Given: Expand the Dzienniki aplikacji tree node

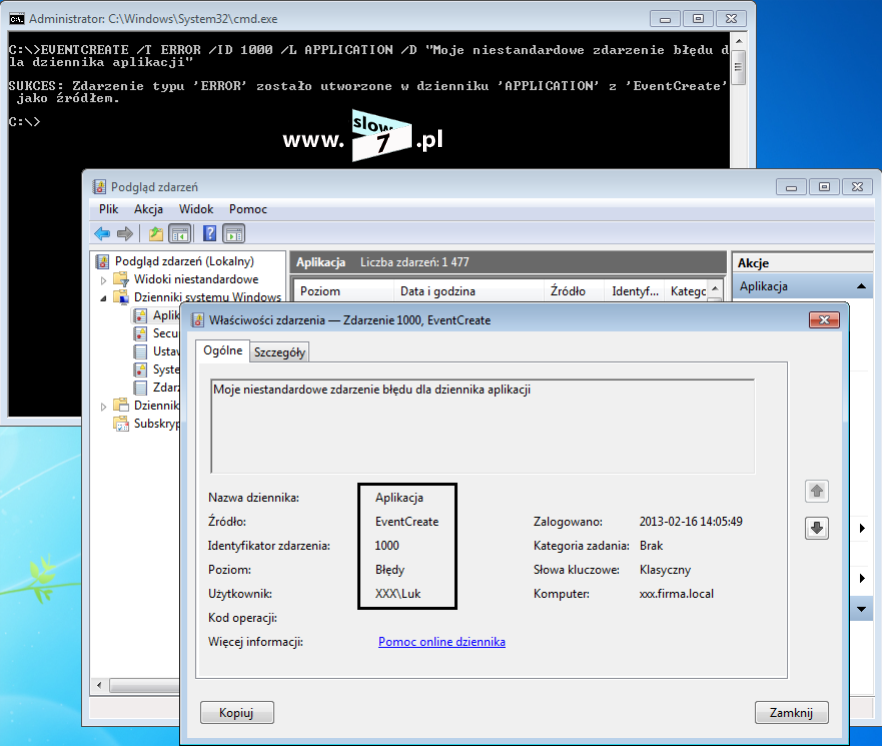Looking at the screenshot, I should pyautogui.click(x=104, y=406).
